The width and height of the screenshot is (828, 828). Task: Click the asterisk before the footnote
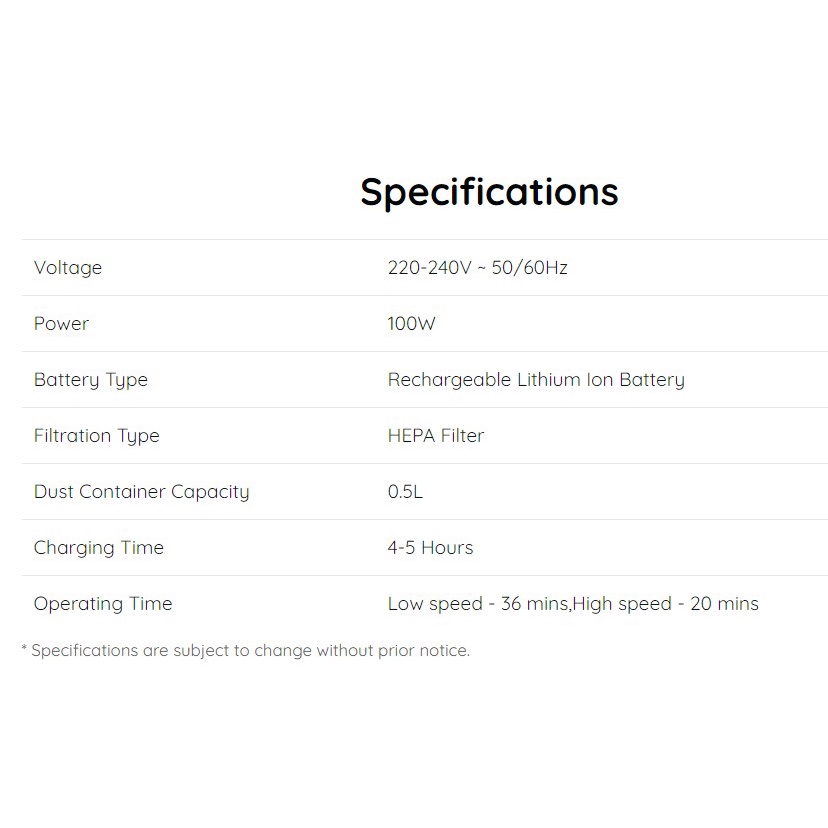click(x=24, y=650)
